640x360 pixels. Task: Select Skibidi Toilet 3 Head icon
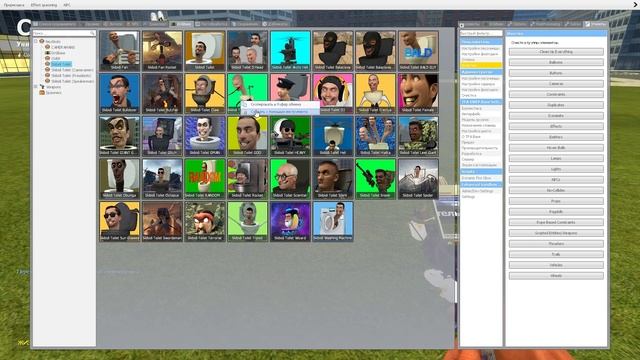click(x=247, y=51)
